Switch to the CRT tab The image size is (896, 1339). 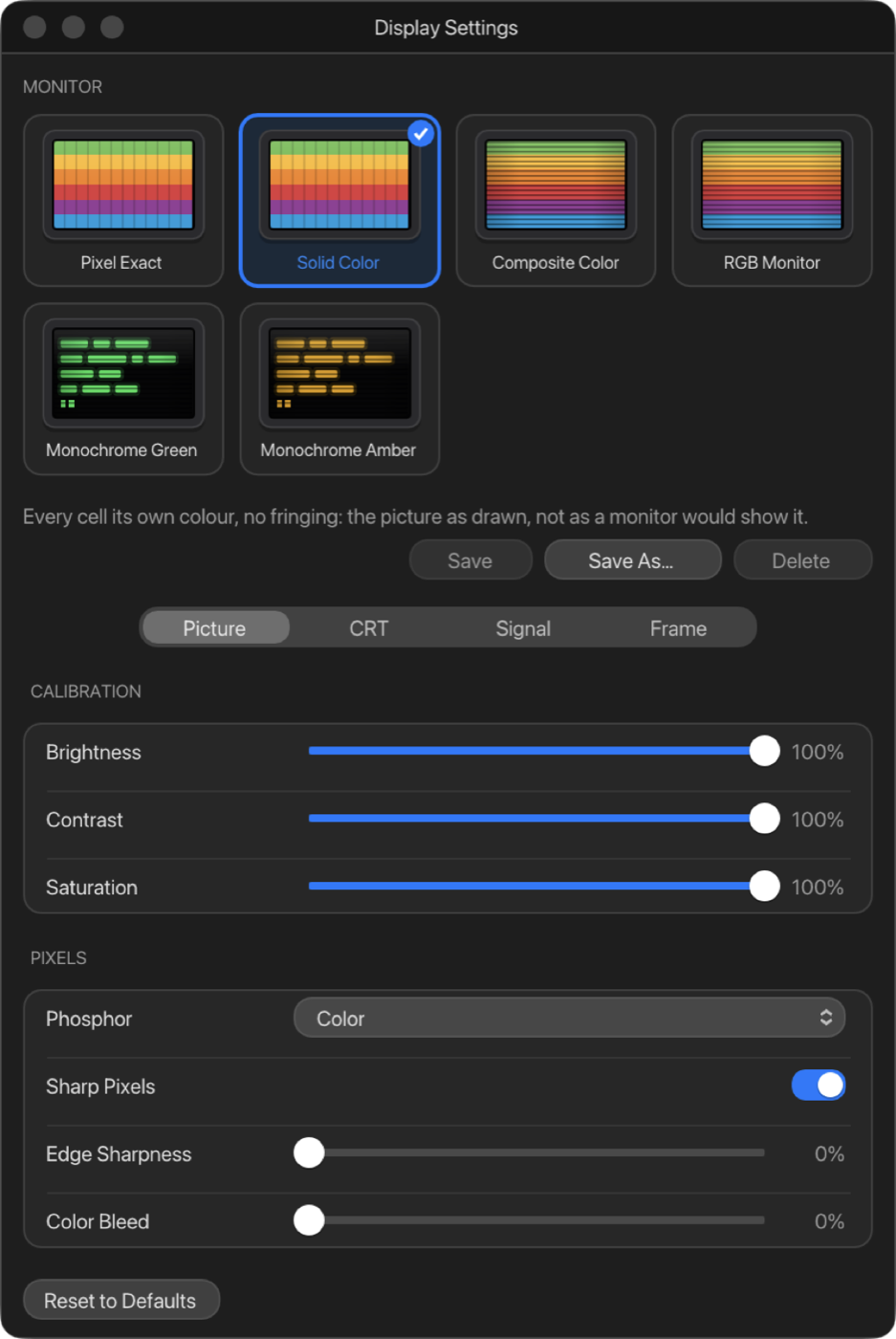click(x=369, y=628)
